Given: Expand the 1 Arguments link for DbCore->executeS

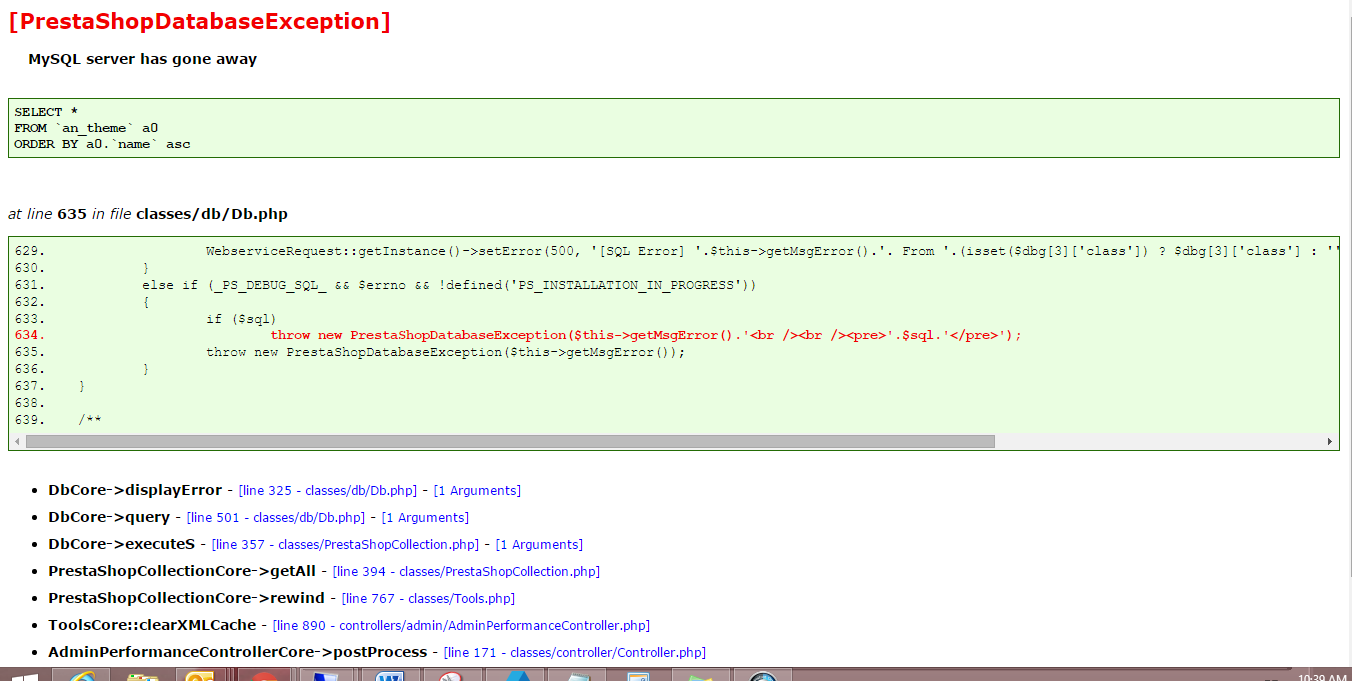Looking at the screenshot, I should (x=539, y=545).
